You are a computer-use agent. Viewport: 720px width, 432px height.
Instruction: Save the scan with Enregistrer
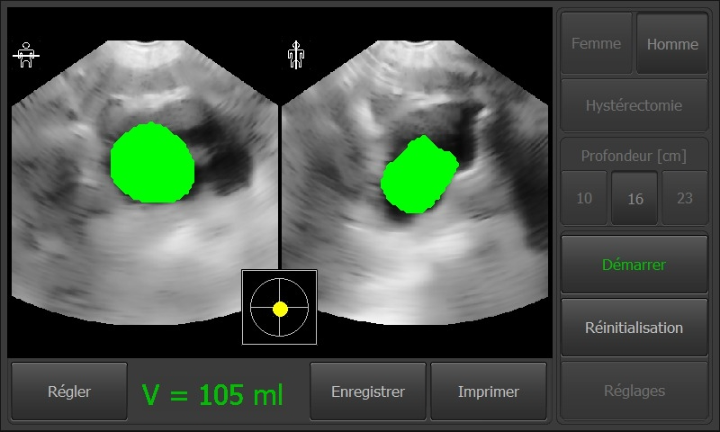(x=368, y=392)
